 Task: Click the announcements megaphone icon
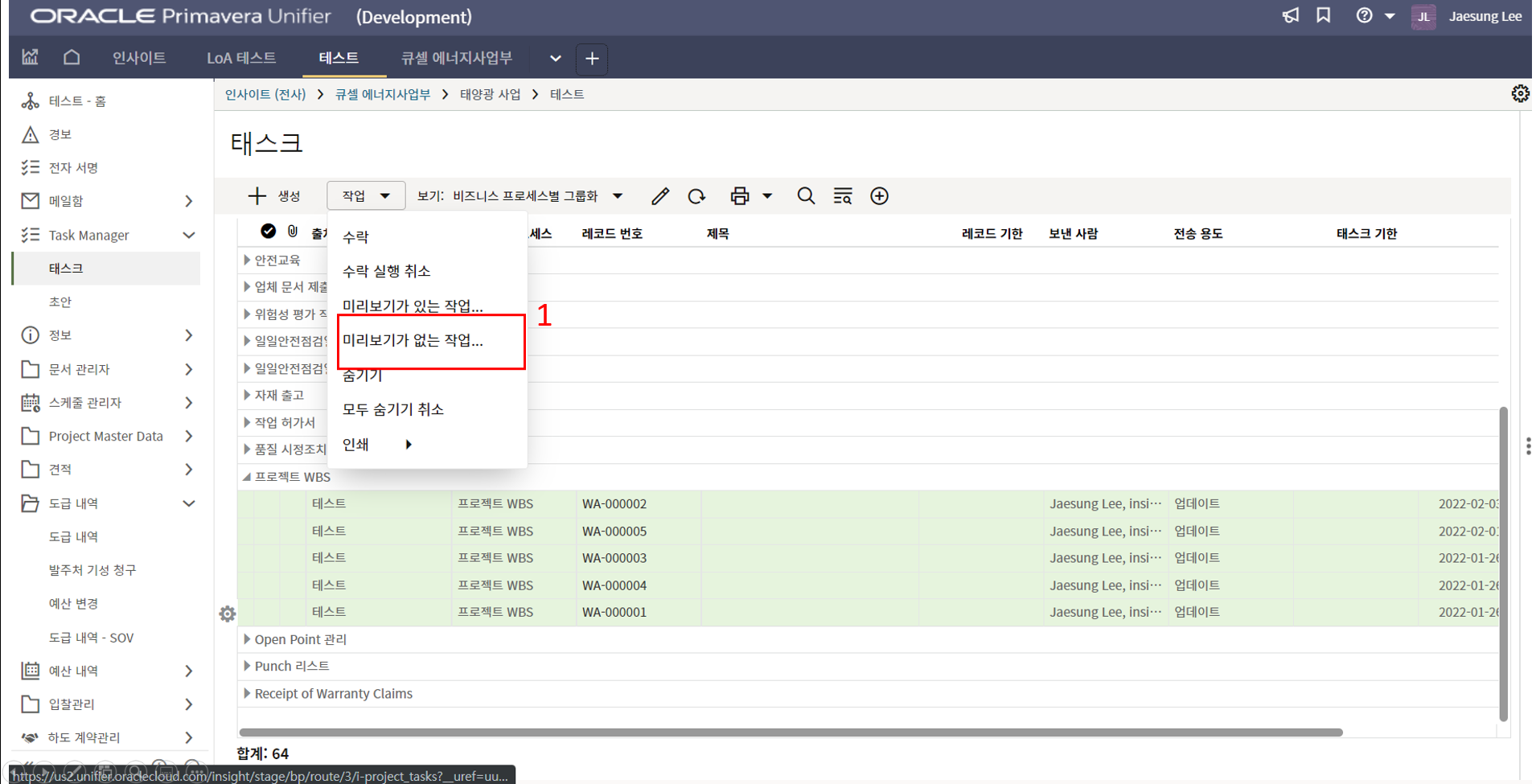point(1290,16)
